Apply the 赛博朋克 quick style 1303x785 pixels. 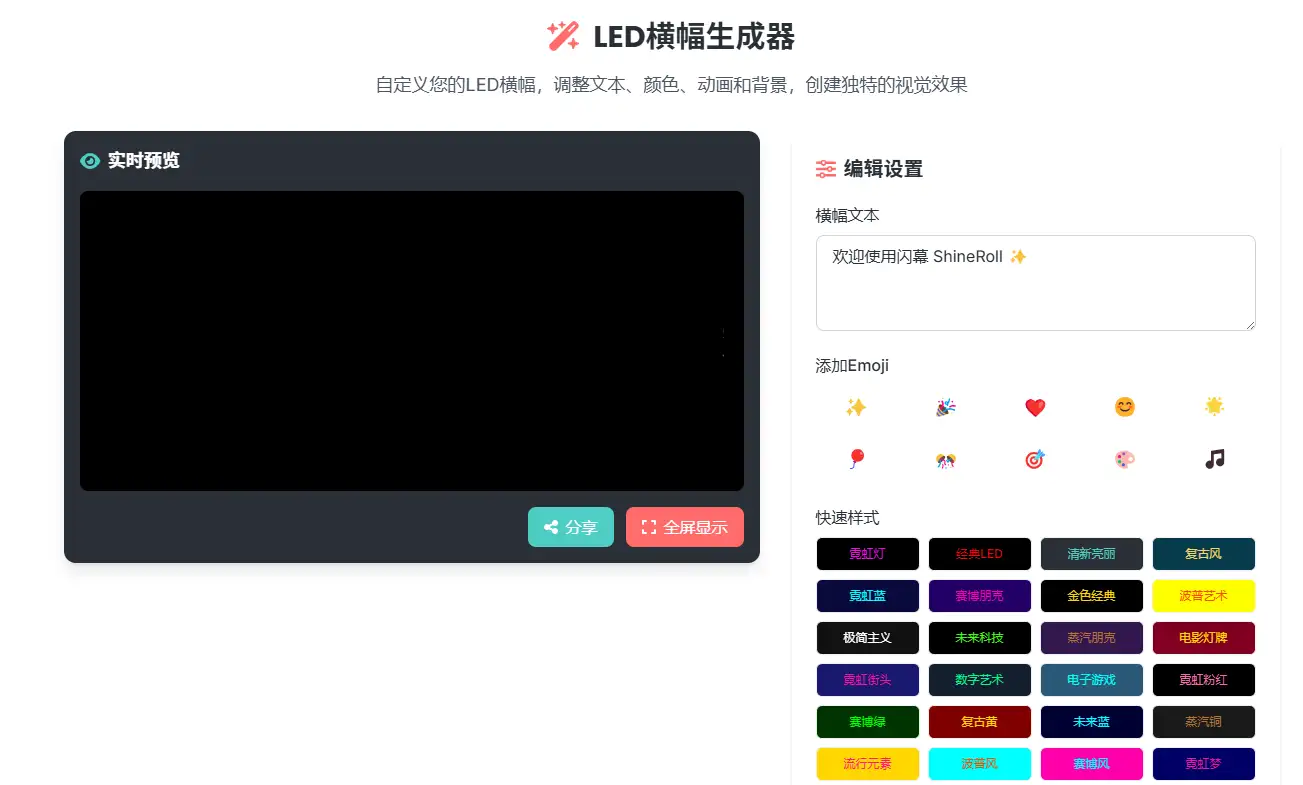pyautogui.click(x=979, y=596)
